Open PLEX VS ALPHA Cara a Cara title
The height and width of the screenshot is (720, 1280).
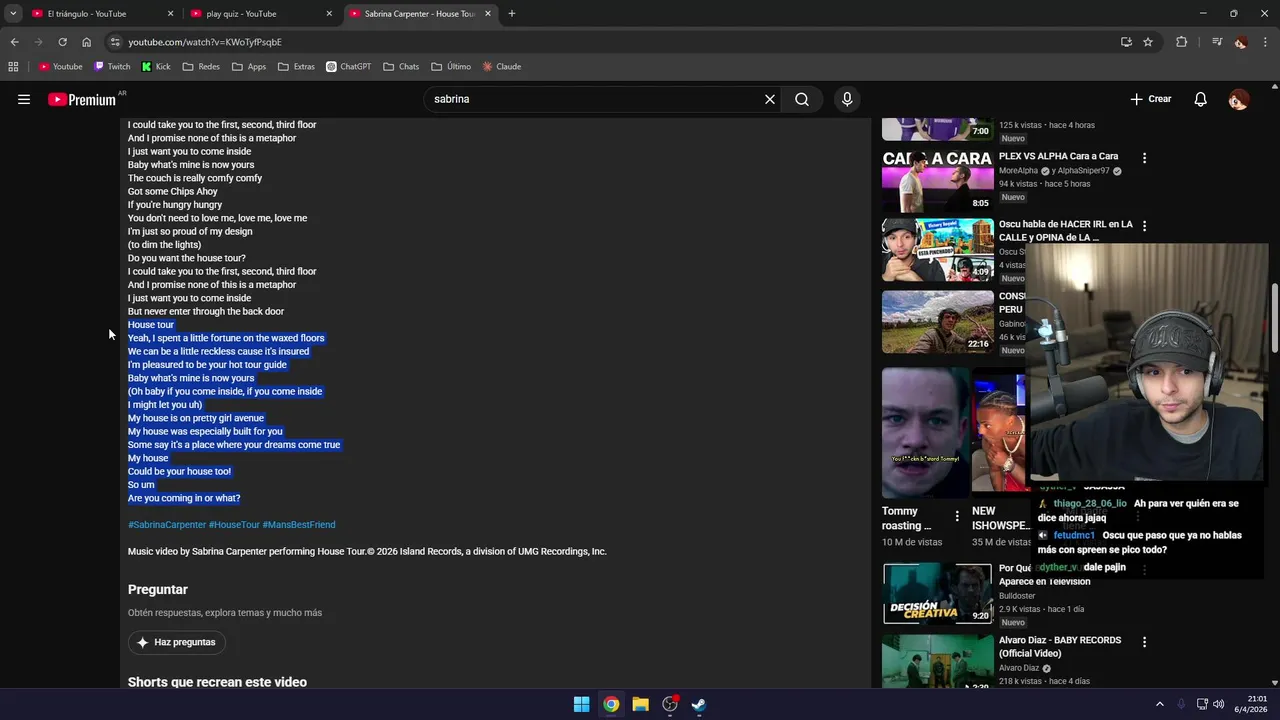1058,156
